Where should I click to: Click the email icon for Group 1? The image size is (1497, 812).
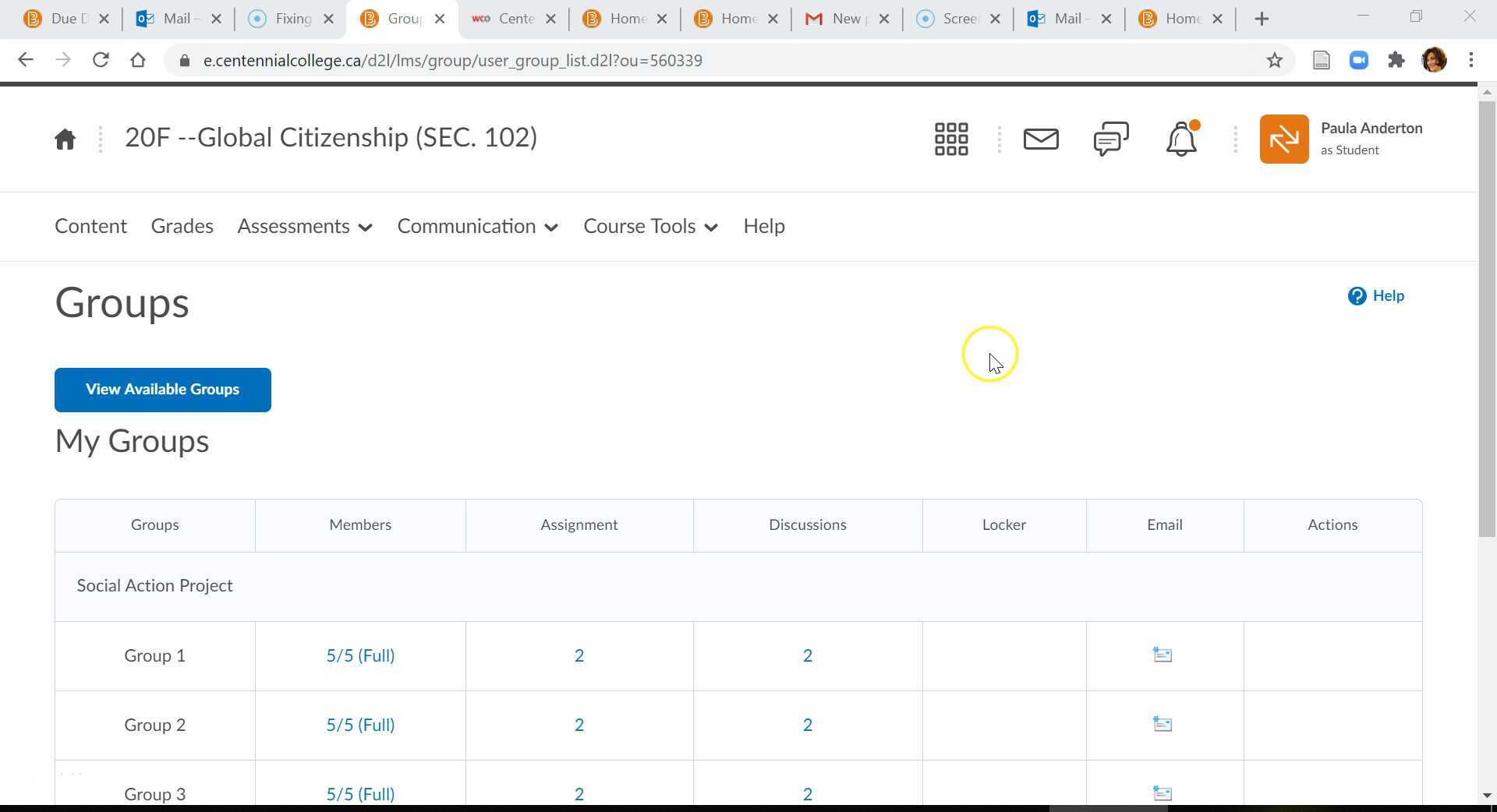[x=1163, y=655]
